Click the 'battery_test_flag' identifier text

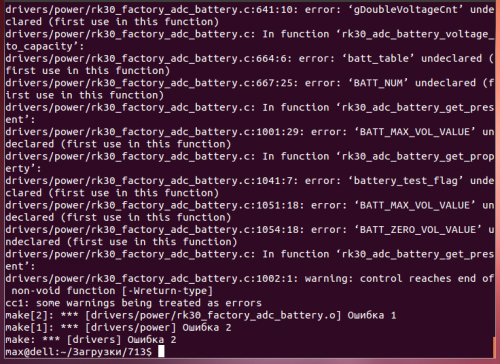click(x=406, y=181)
